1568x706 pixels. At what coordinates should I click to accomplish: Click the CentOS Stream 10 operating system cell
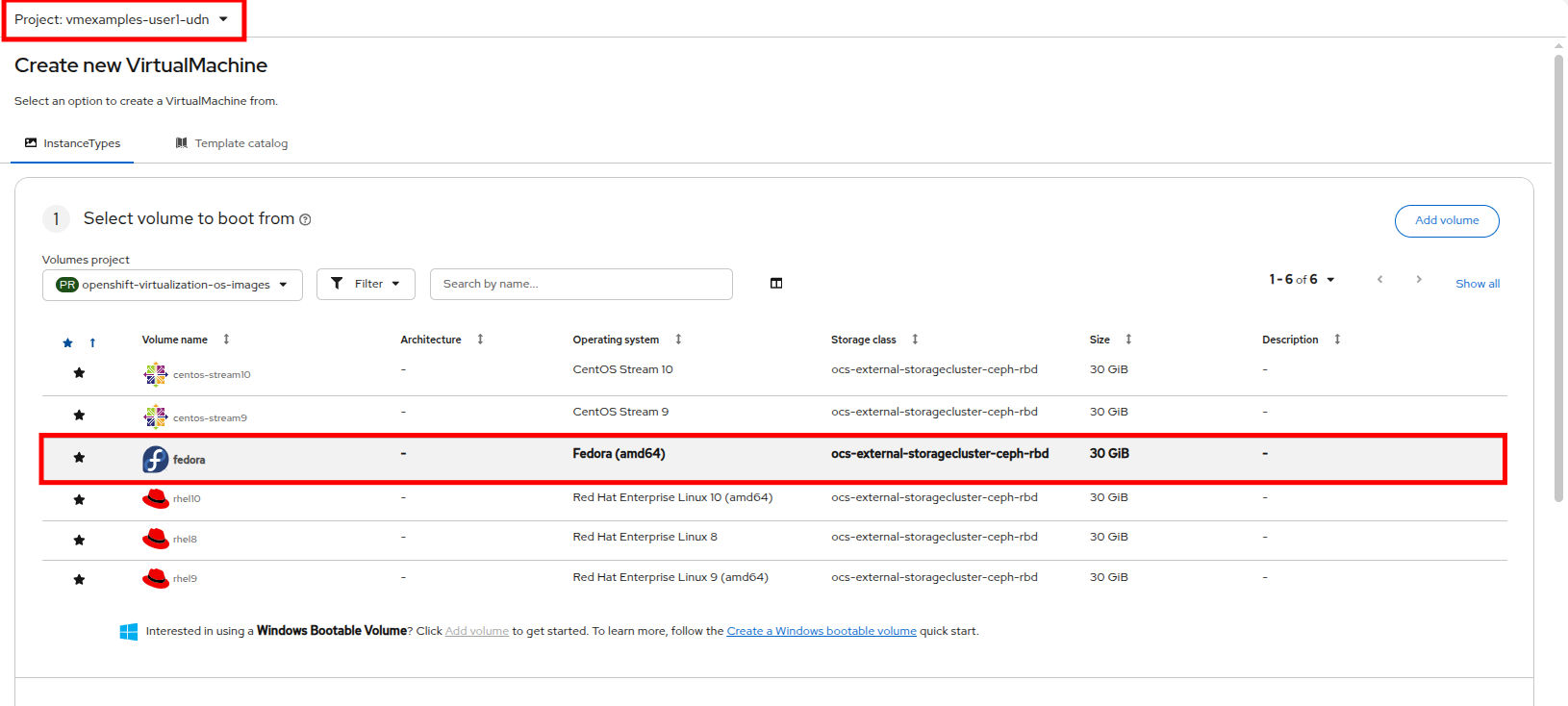tap(623, 369)
